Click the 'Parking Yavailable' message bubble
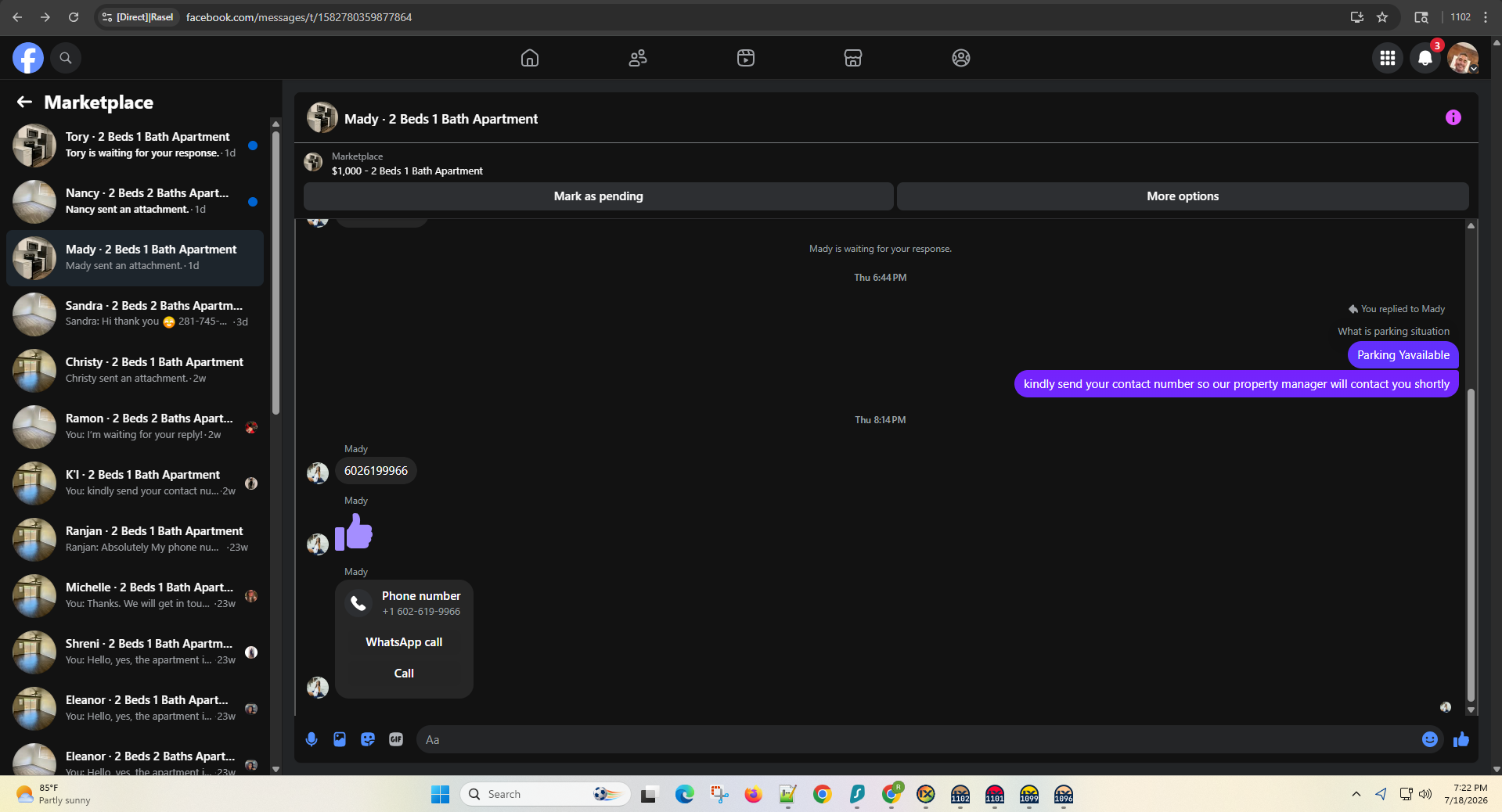The width and height of the screenshot is (1502, 812). point(1403,355)
